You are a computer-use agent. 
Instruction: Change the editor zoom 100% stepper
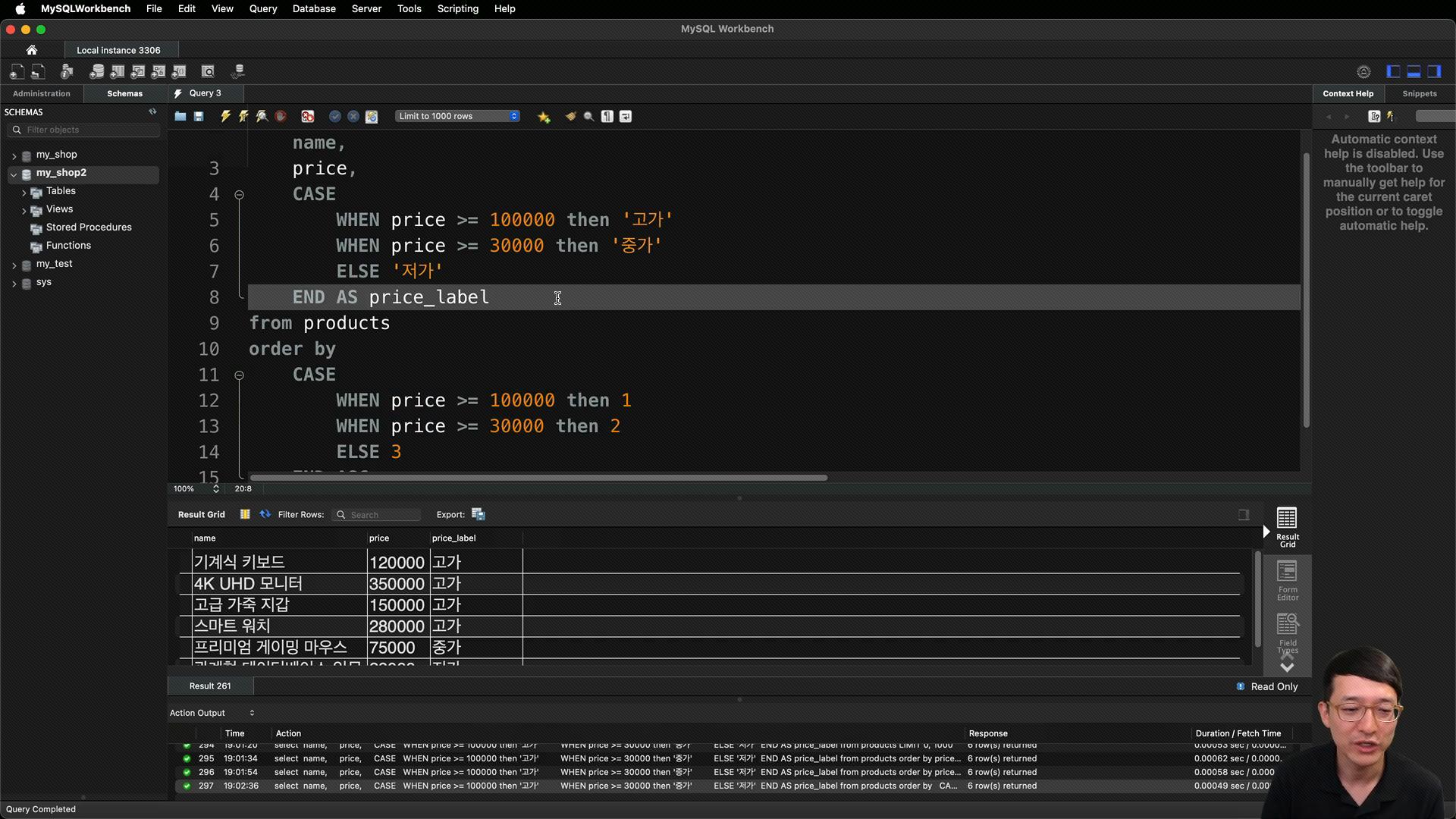point(216,488)
